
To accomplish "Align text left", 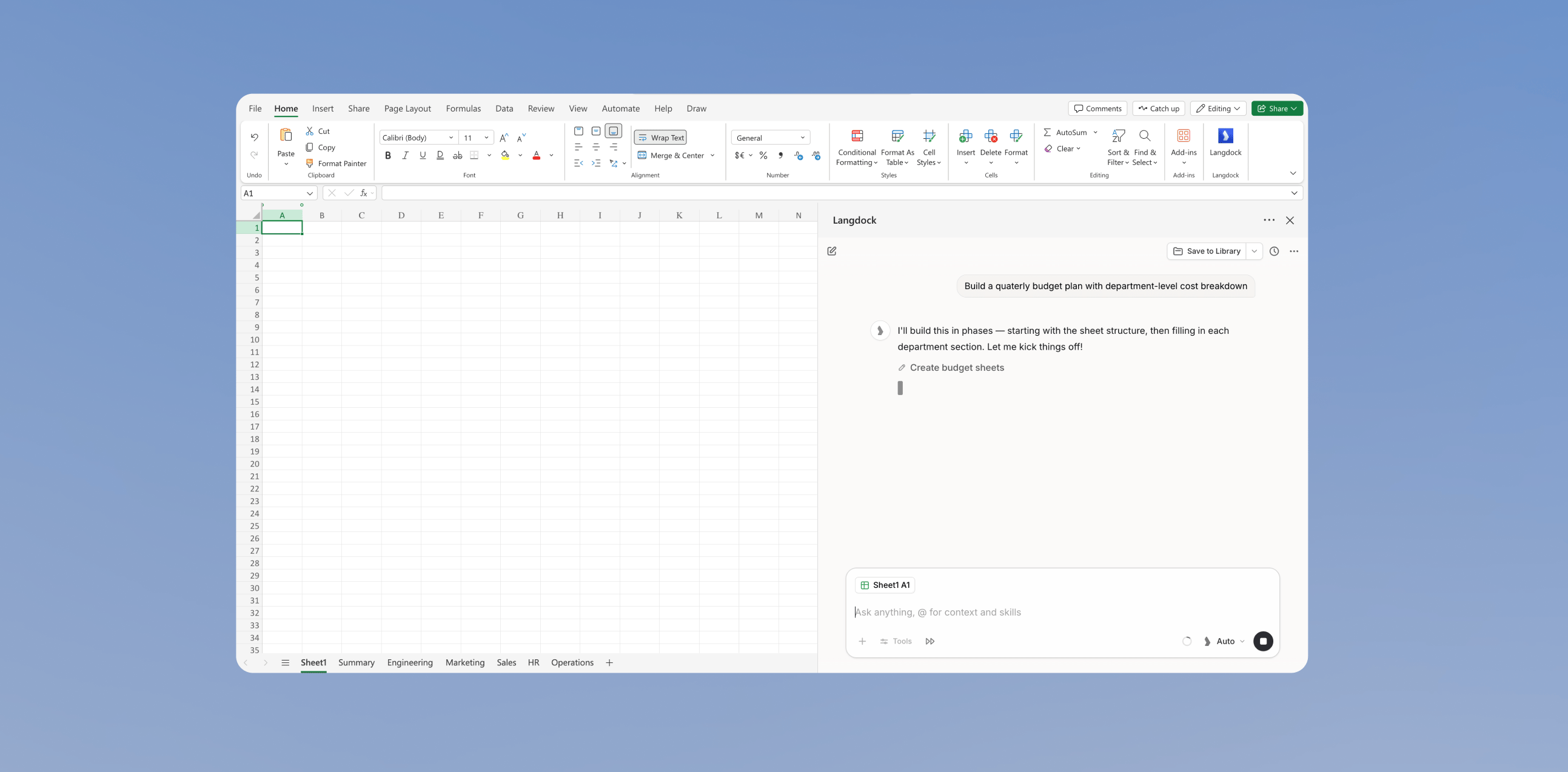I will pos(579,147).
